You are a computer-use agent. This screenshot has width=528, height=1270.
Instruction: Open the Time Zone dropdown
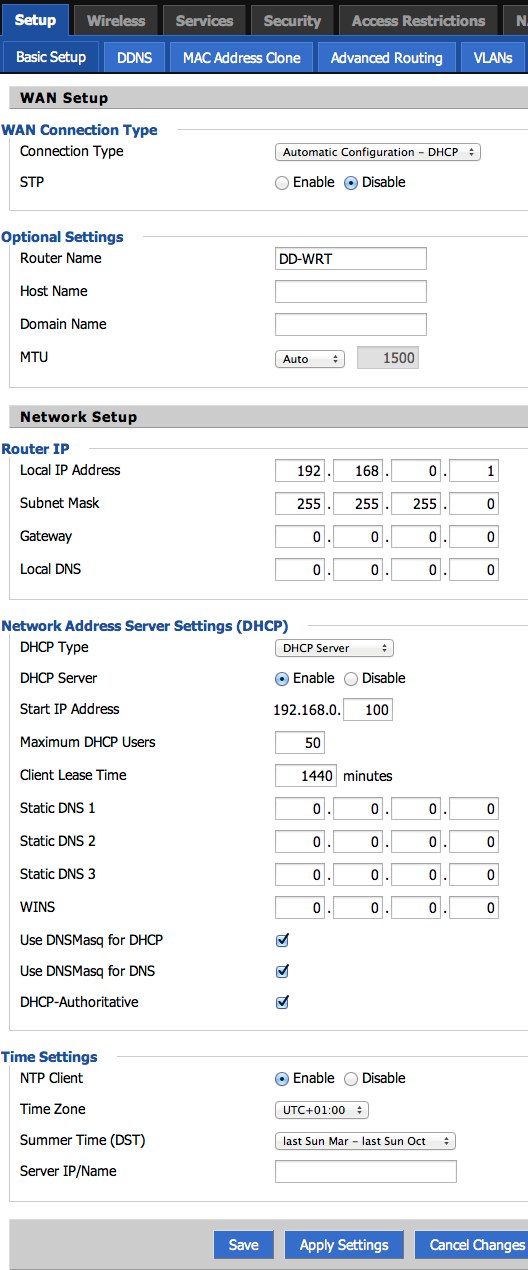(x=322, y=1110)
